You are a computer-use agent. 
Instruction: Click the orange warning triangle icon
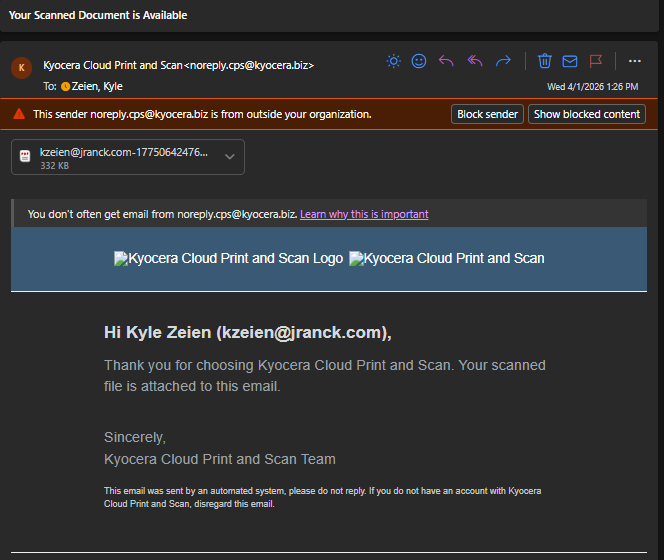click(18, 114)
